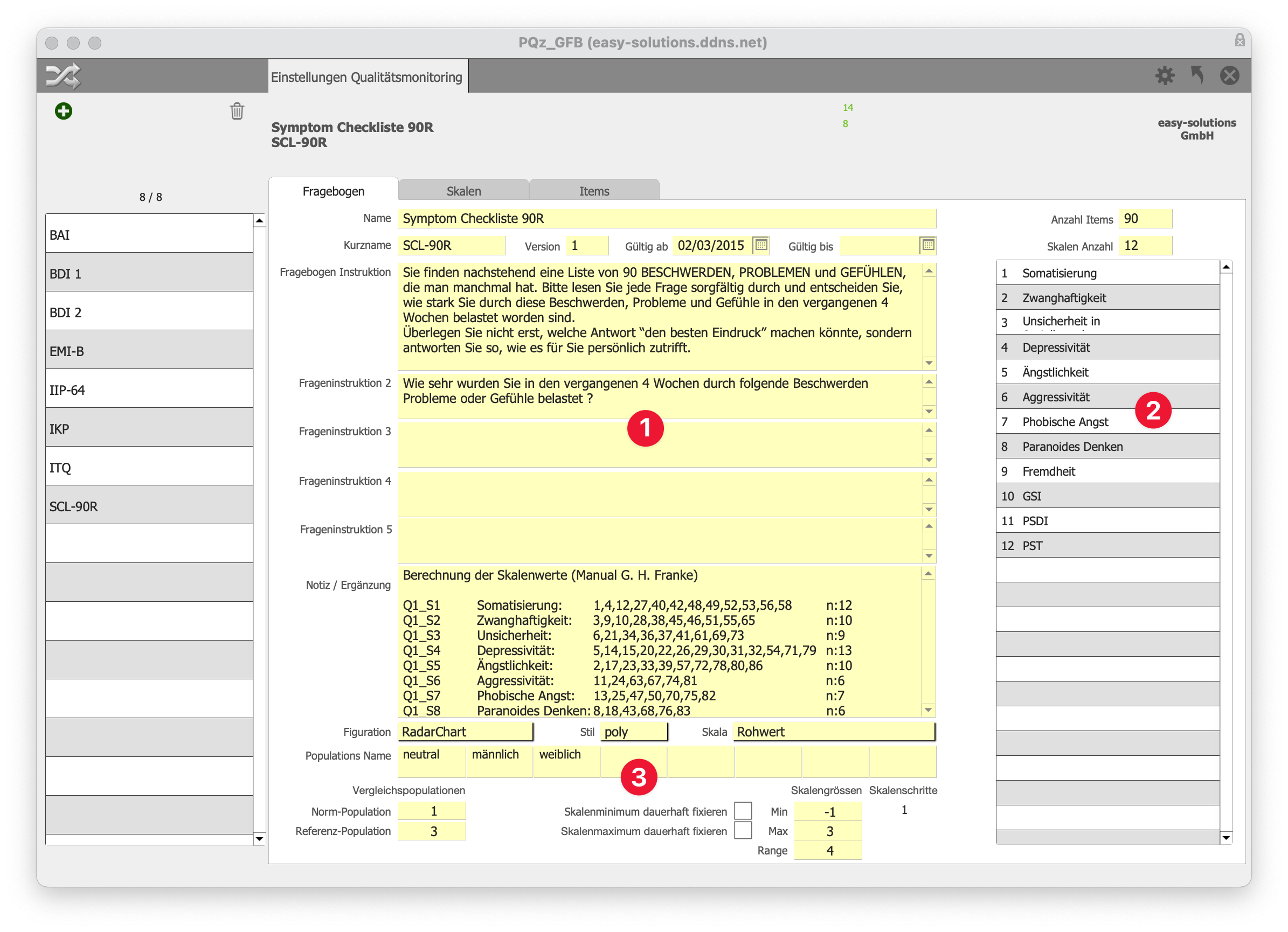The height and width of the screenshot is (932, 1288).
Task: Click scroll-down arrow of Fragebogen Instruktion
Action: (x=929, y=363)
